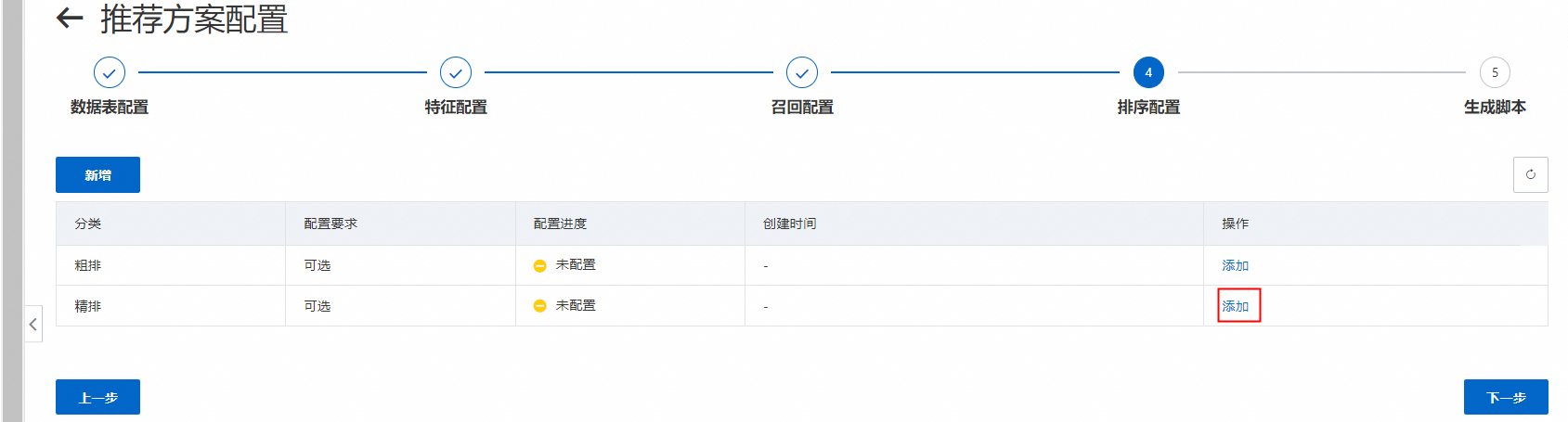Screen dimensions: 1568x422
Task: Click 添加 link in the 精排 row
Action: 1235,306
